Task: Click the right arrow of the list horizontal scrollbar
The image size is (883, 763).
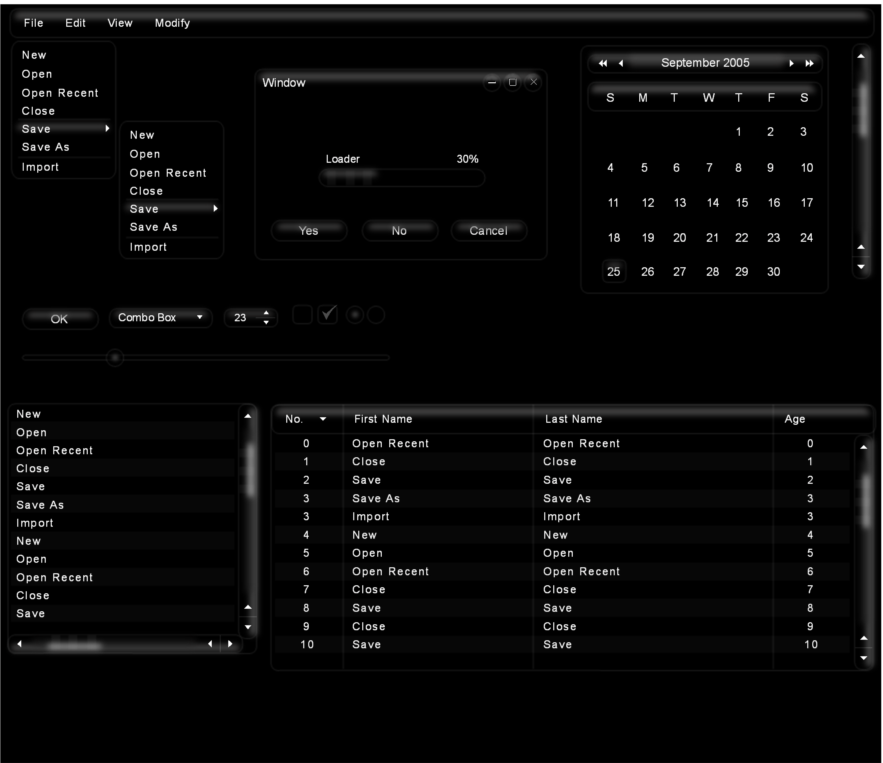Action: 230,644
